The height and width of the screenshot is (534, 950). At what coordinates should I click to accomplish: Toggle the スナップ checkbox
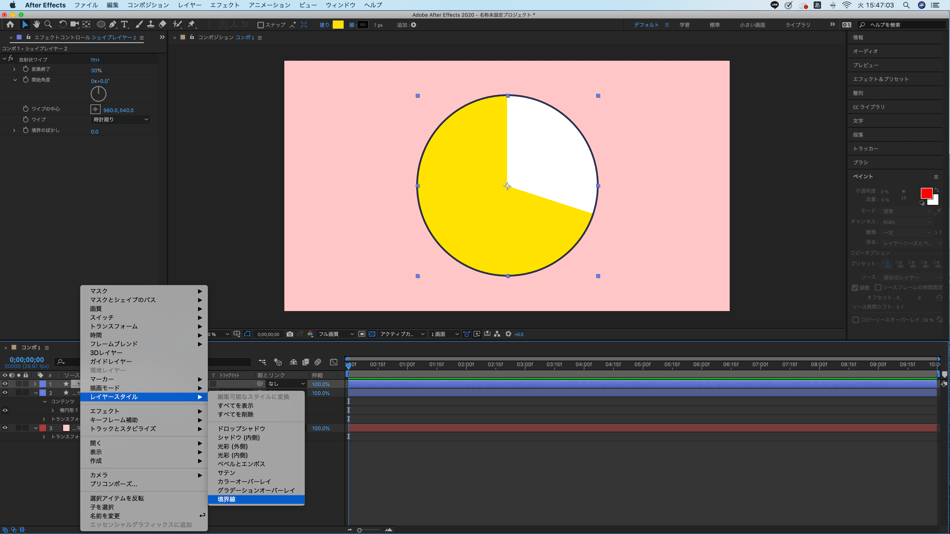click(261, 25)
